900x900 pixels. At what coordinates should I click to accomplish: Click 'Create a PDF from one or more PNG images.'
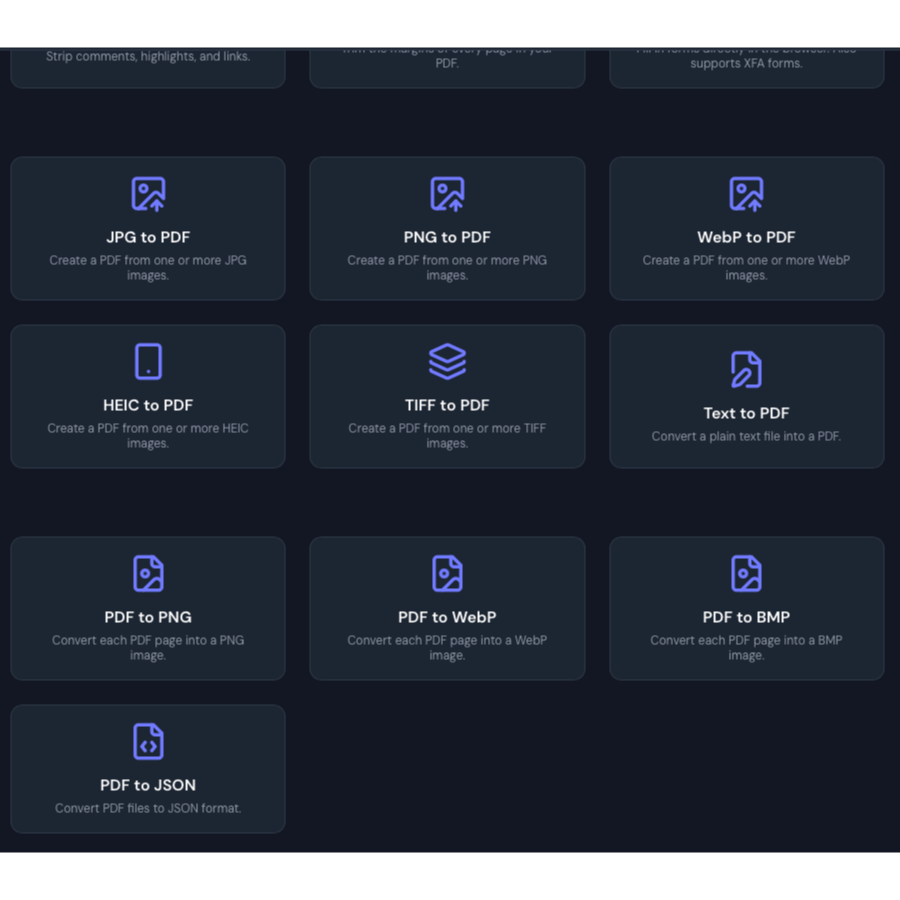coord(447,267)
